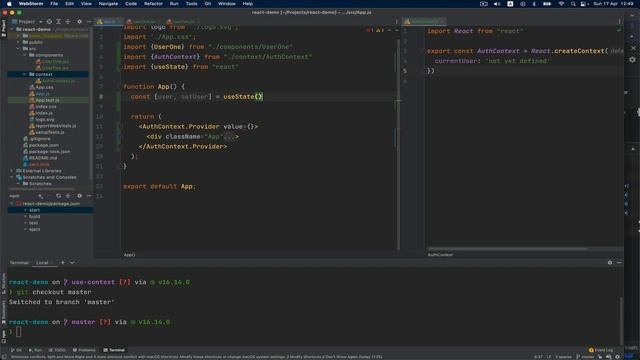The height and width of the screenshot is (360, 640).
Task: Open more-options menu in right editor pane
Action: (x=619, y=22)
